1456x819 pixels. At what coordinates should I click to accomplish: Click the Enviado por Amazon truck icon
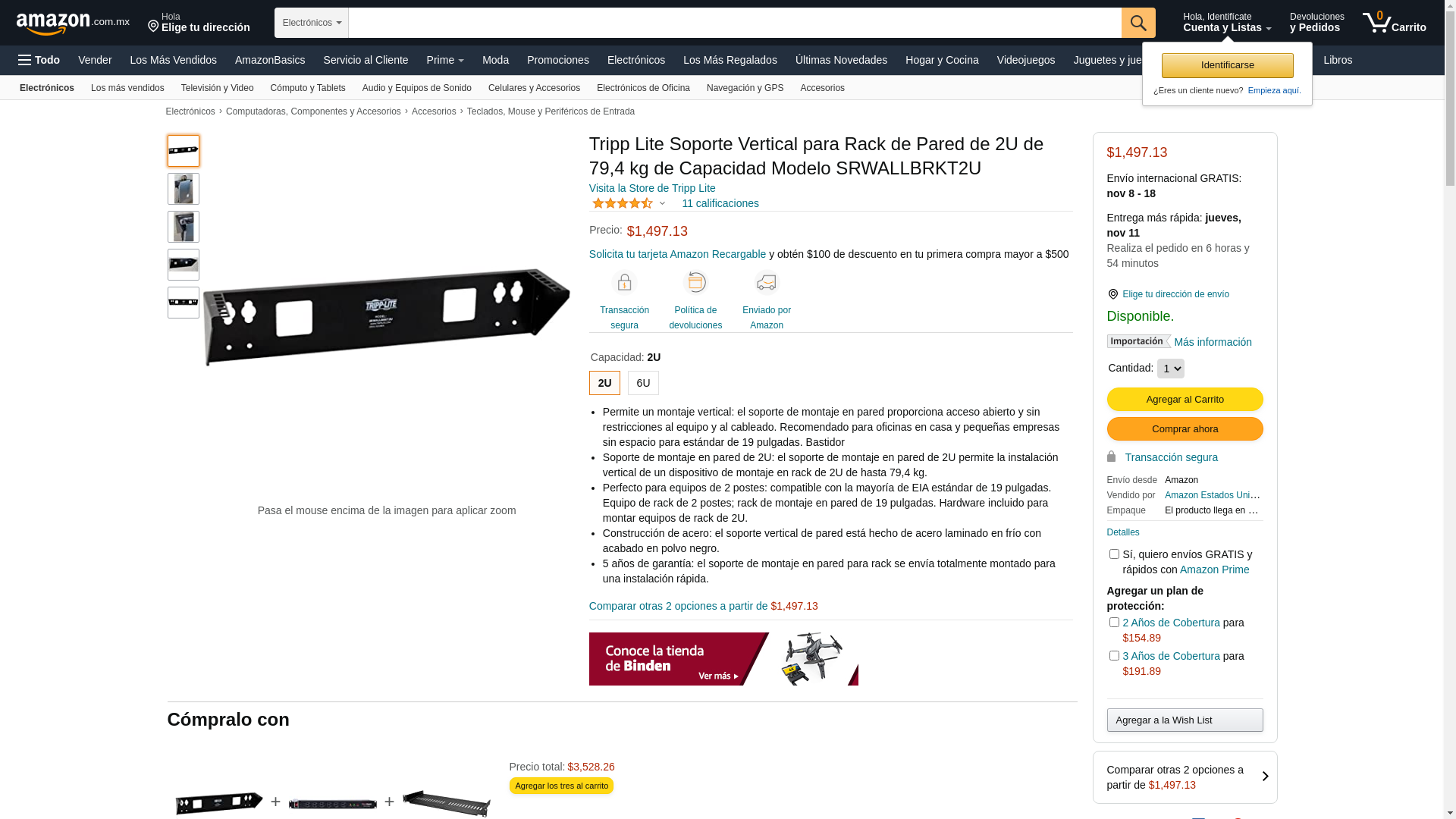point(767,282)
